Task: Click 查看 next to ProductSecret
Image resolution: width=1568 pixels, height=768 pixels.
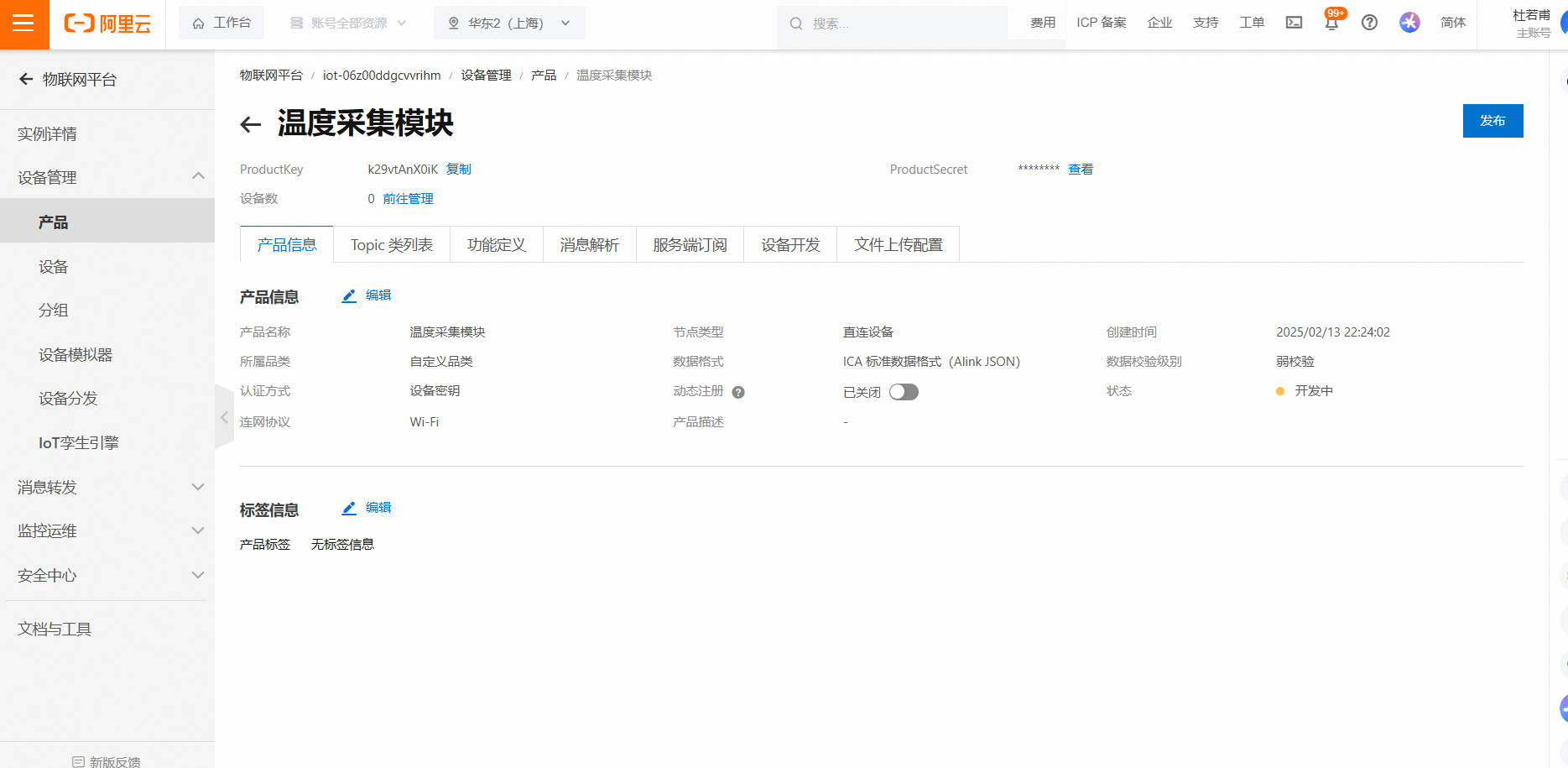Action: 1080,170
